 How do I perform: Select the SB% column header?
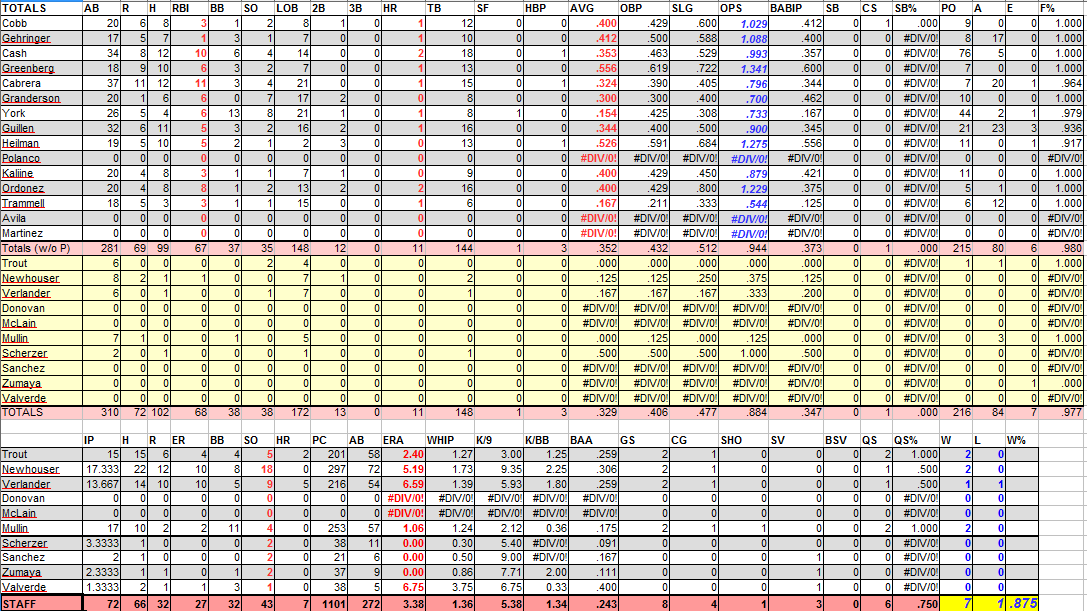pos(916,8)
